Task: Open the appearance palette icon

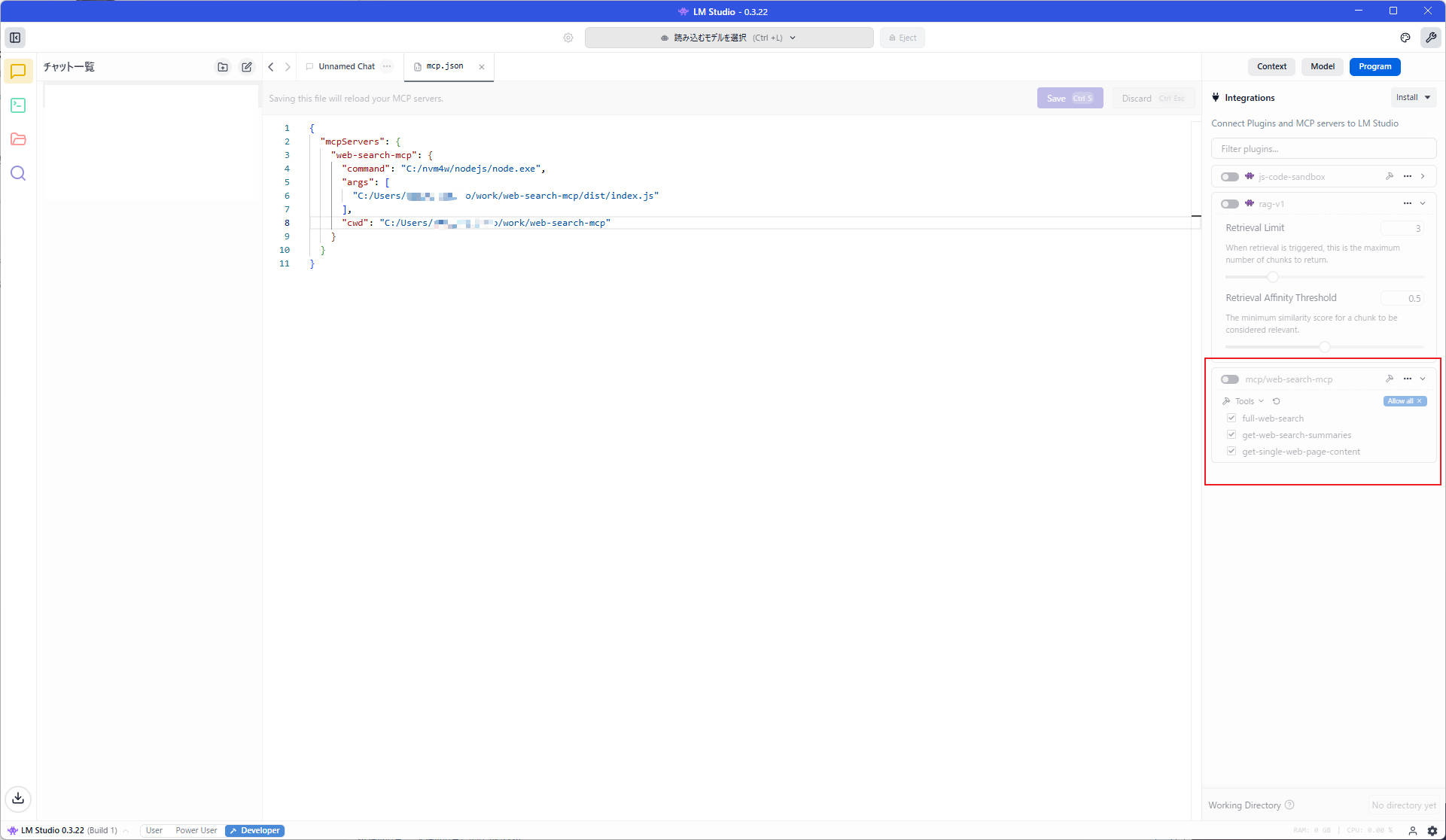Action: [x=1405, y=38]
